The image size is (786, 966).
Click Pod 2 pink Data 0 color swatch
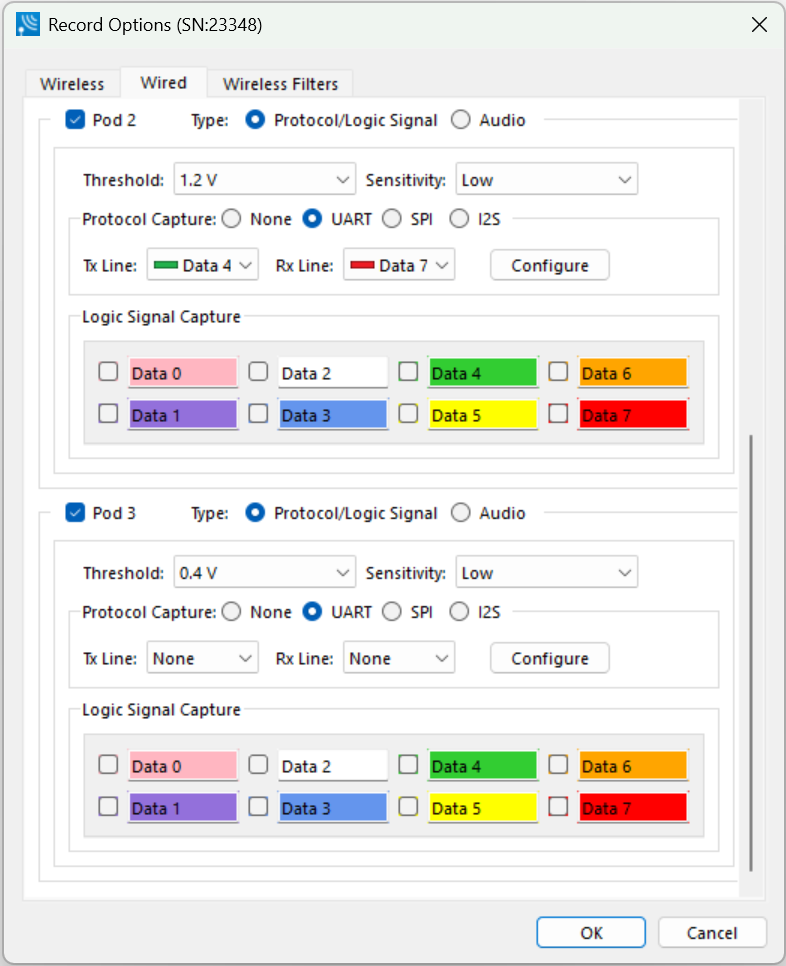tap(183, 373)
